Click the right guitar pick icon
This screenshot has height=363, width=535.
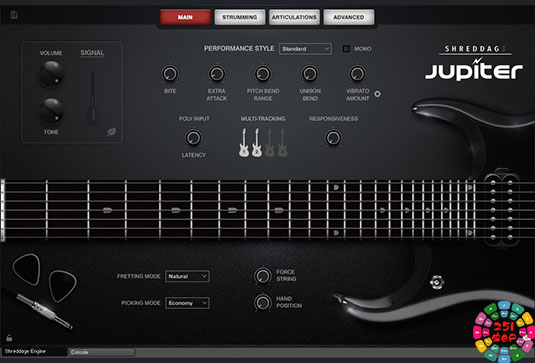[x=62, y=286]
